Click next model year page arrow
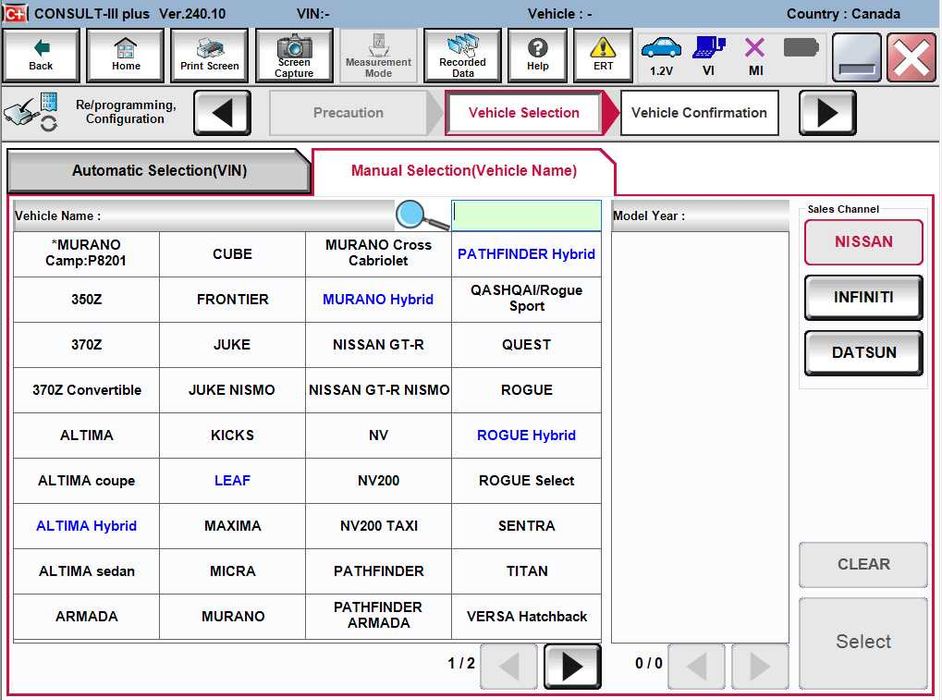 (759, 666)
